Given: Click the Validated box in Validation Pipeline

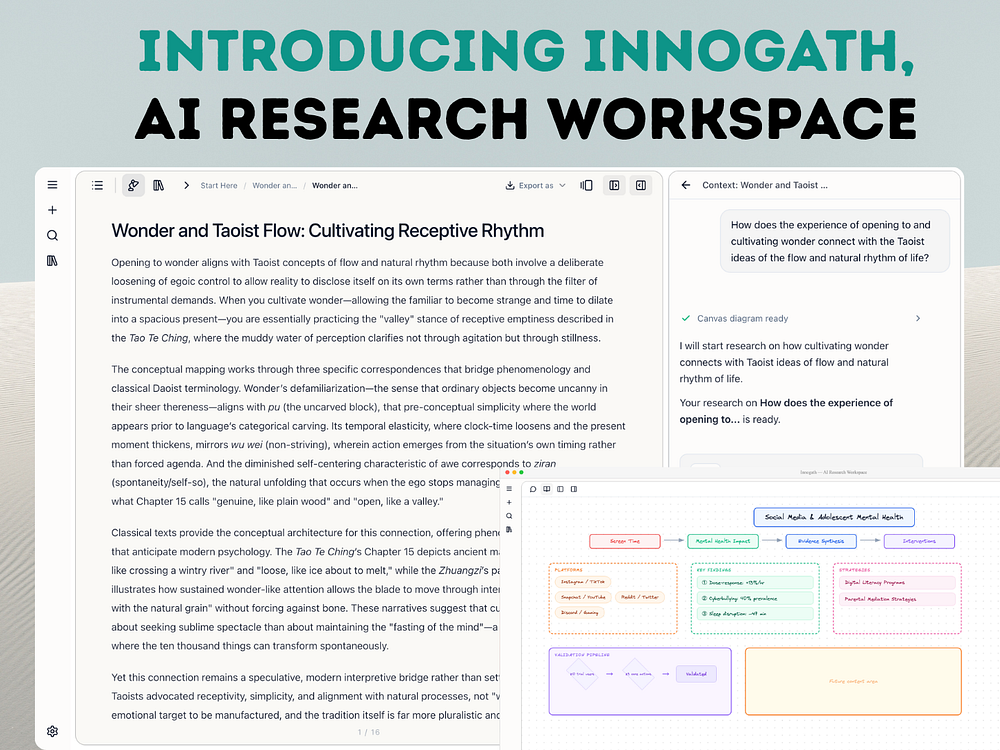Looking at the screenshot, I should point(696,674).
